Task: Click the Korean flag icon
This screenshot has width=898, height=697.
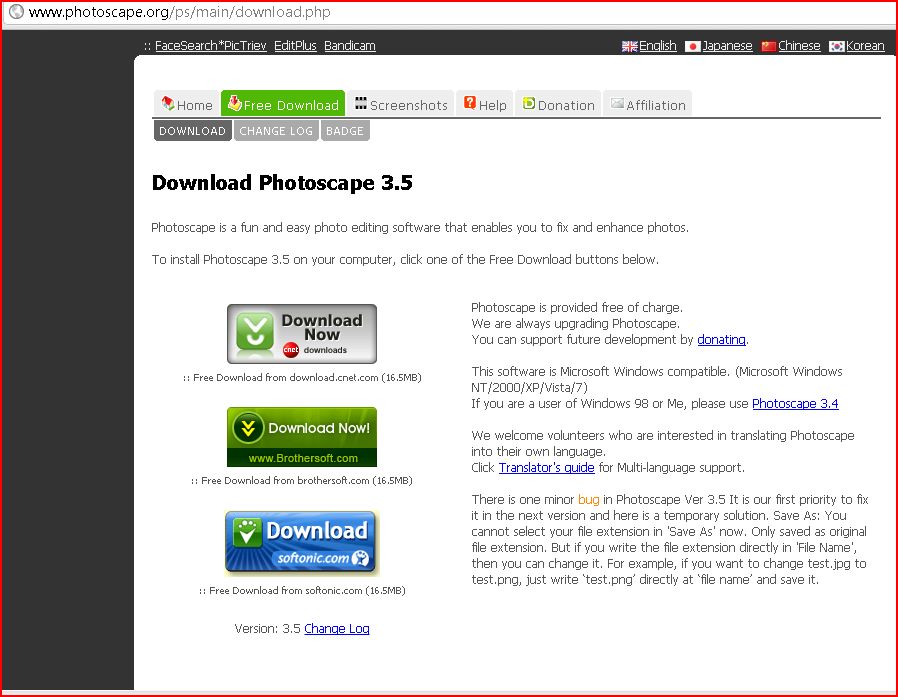Action: point(837,46)
